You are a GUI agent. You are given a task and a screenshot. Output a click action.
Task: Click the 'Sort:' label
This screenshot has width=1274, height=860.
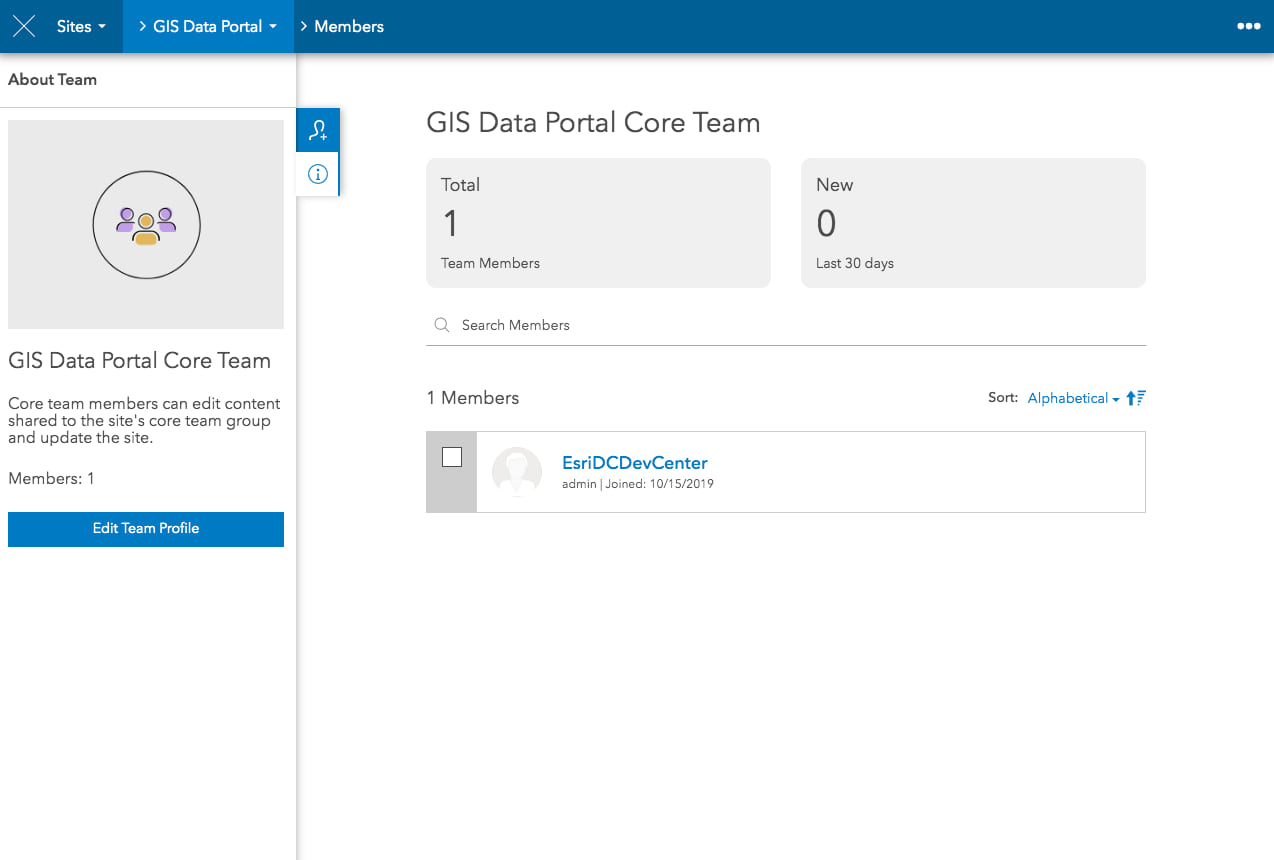[1003, 398]
